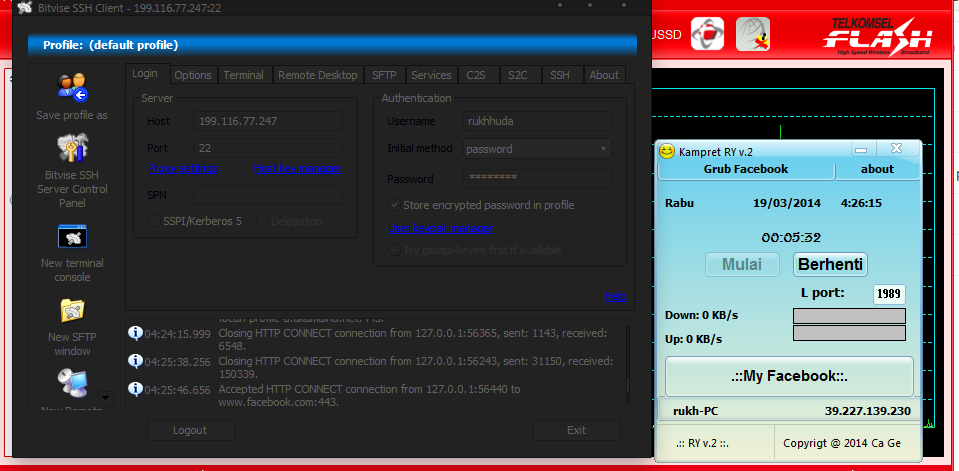Image resolution: width=959 pixels, height=471 pixels.
Task: Click the Logout button
Action: coord(190,430)
